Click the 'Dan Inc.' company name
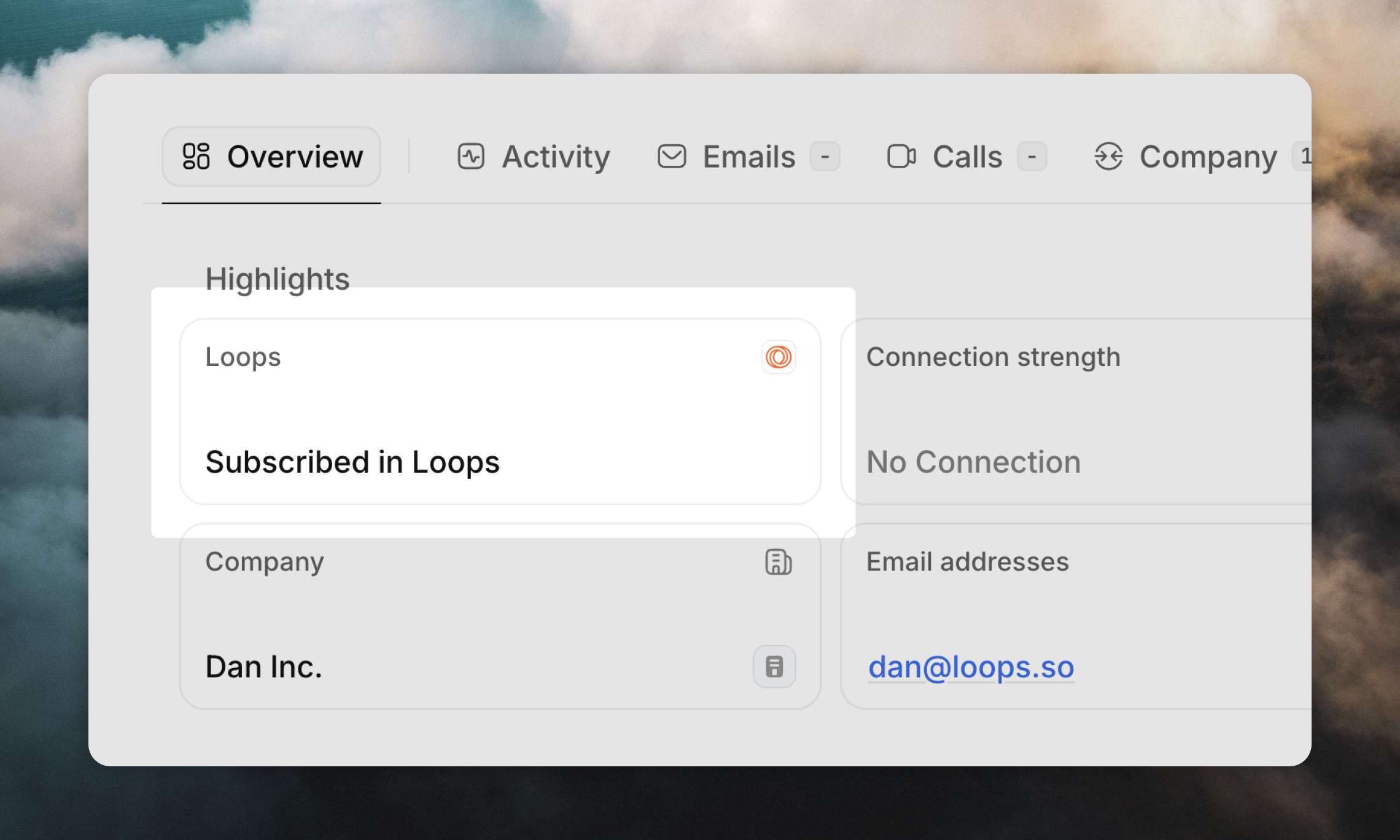 [x=264, y=667]
